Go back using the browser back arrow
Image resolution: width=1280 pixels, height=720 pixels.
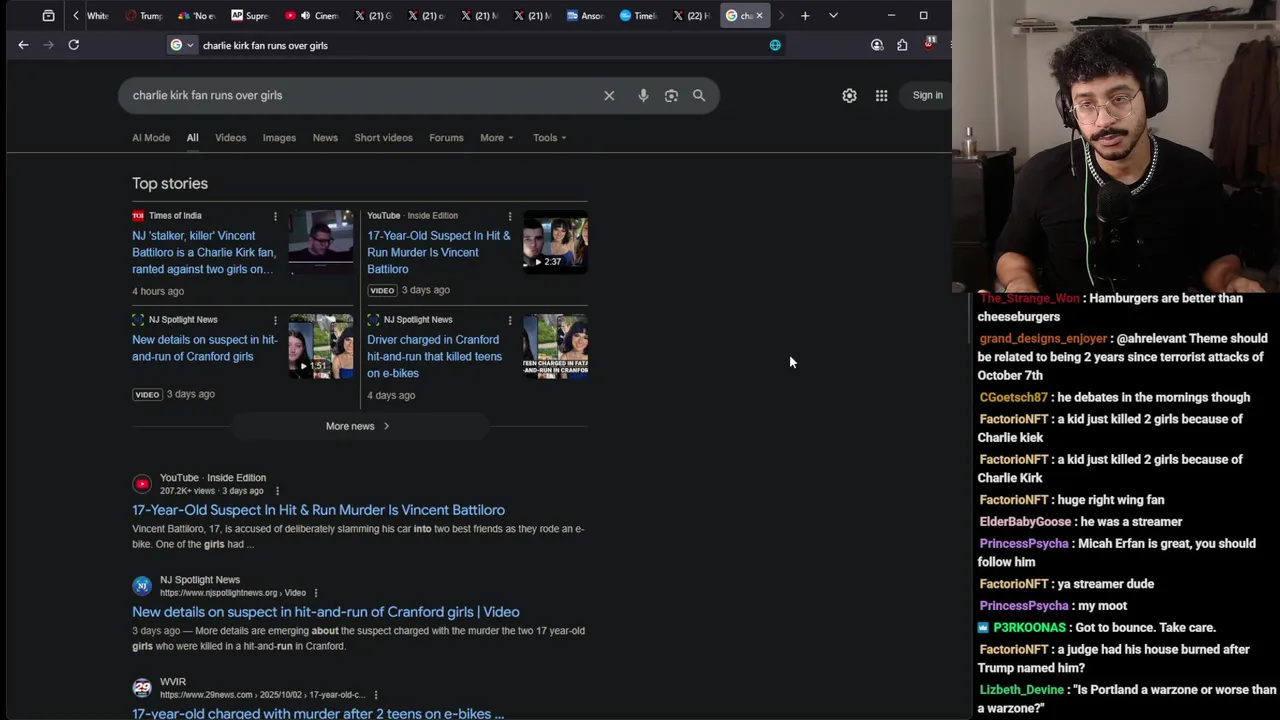pyautogui.click(x=23, y=45)
